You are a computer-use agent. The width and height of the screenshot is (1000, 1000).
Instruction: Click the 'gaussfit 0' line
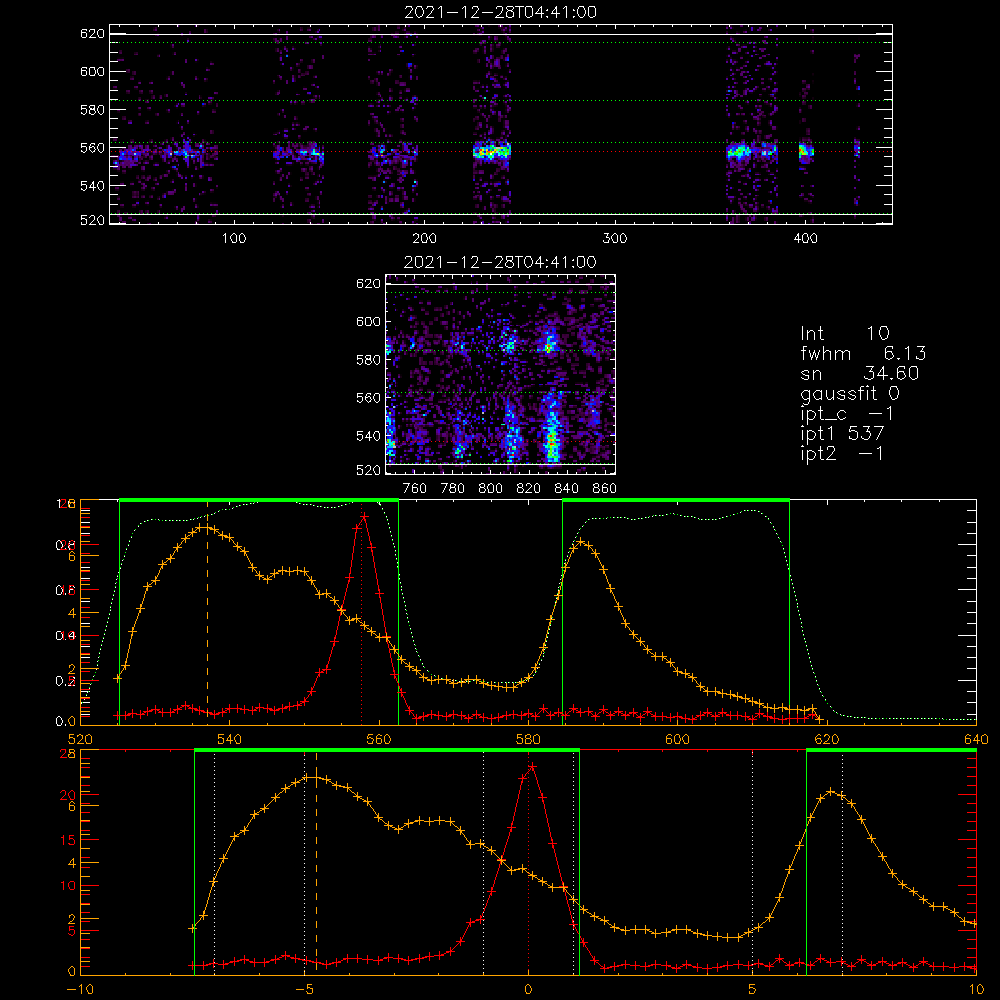[850, 393]
